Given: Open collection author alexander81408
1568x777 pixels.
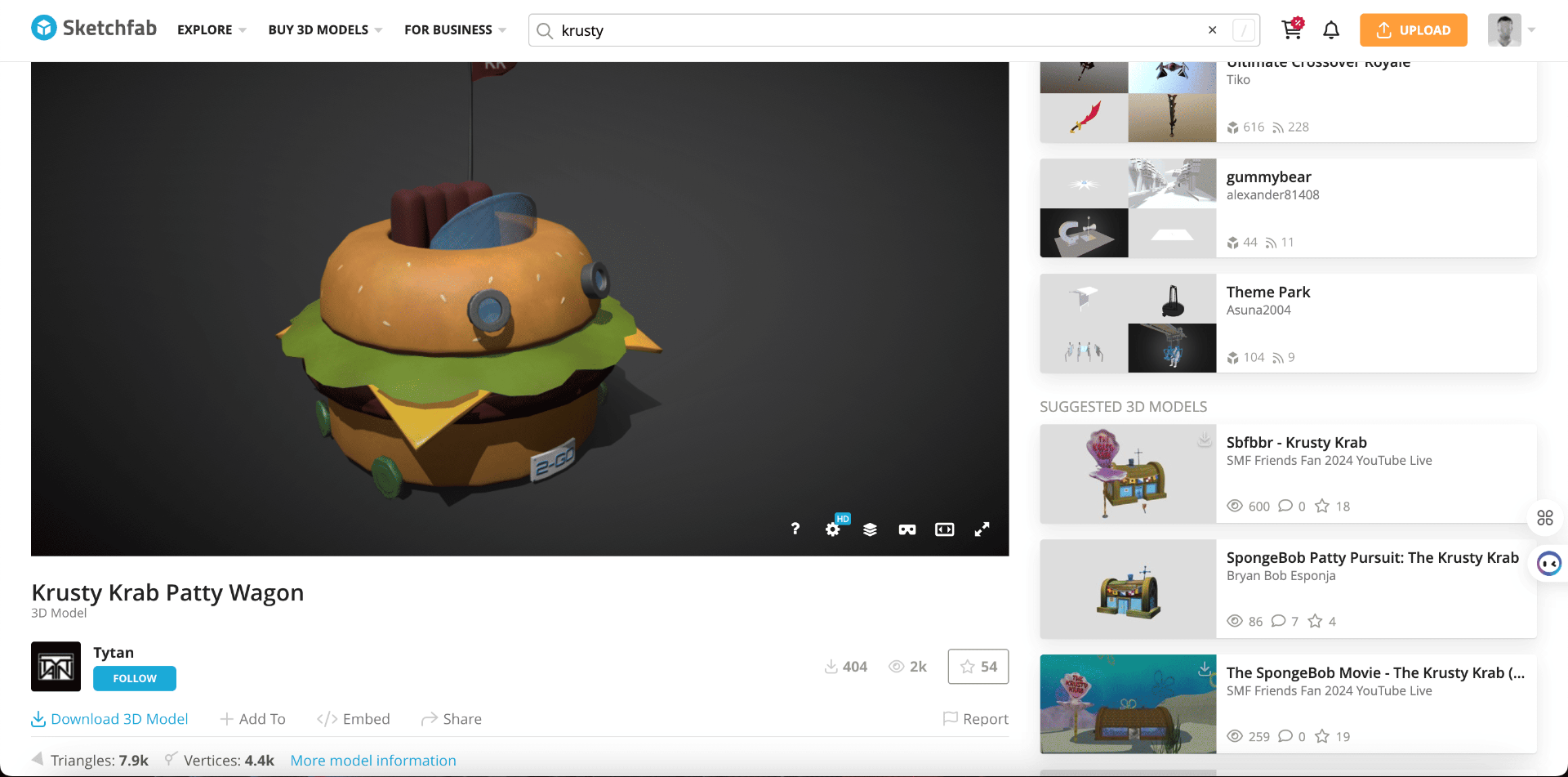Looking at the screenshot, I should click(x=1272, y=194).
